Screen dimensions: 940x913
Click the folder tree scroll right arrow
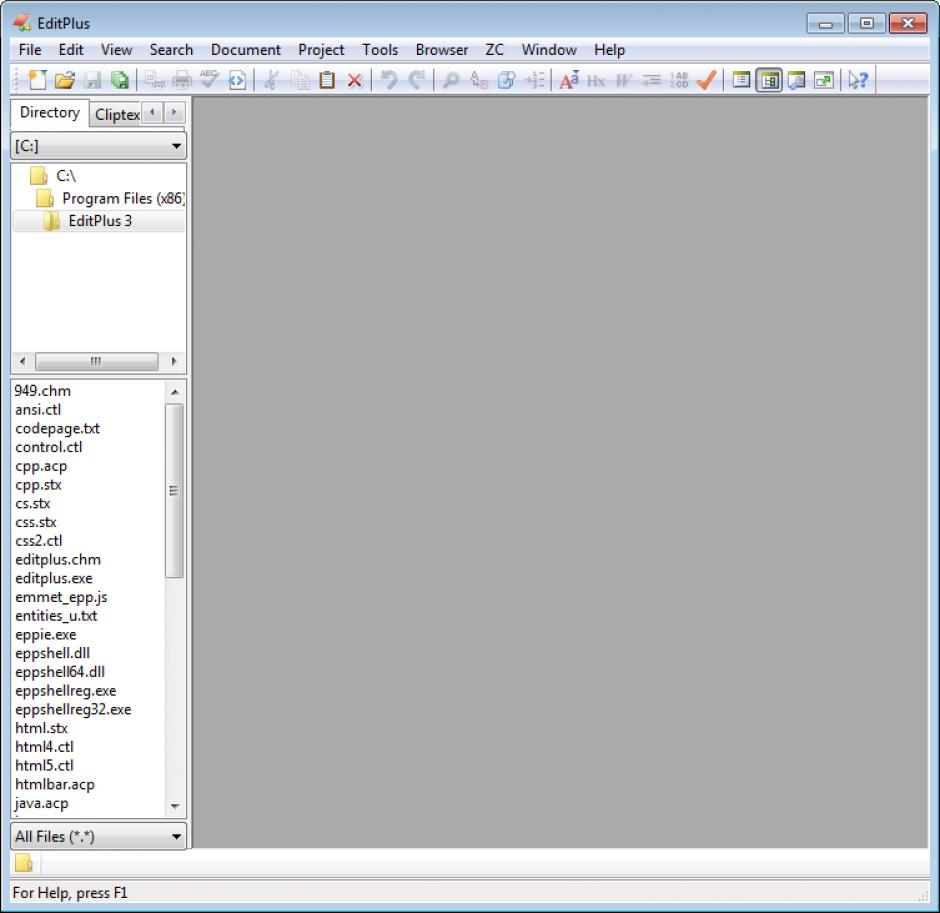(174, 361)
